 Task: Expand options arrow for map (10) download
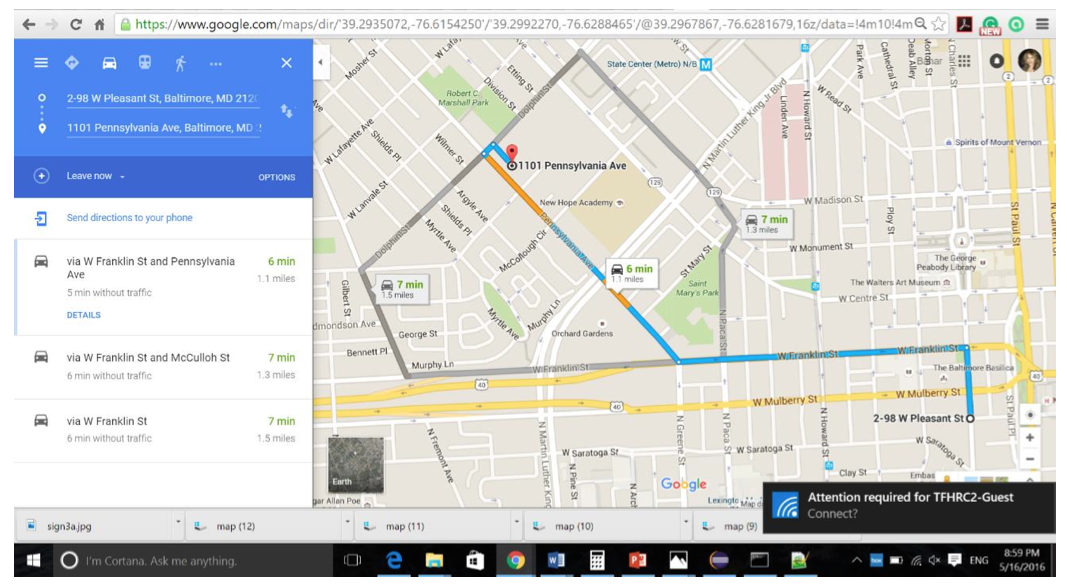(686, 523)
